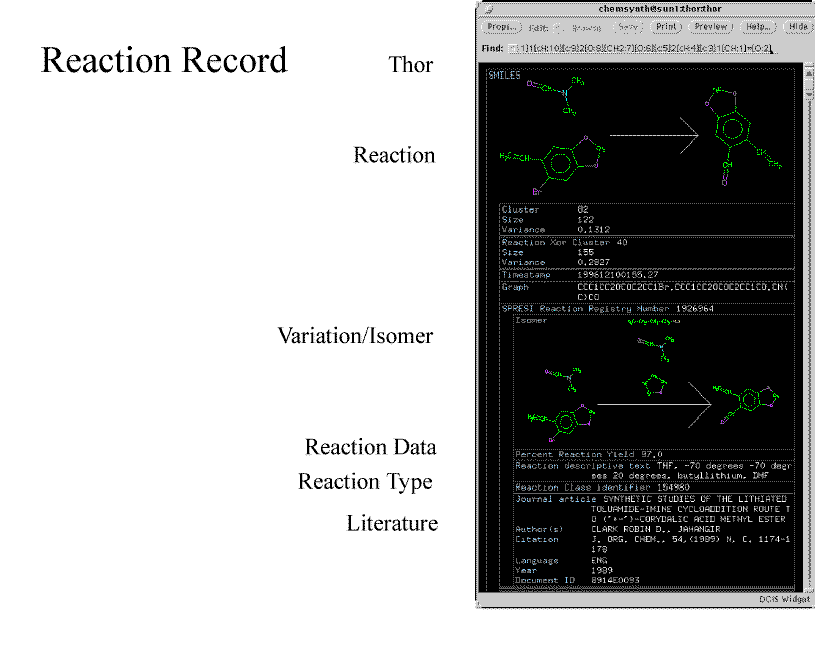This screenshot has height=647, width=815.
Task: Click the THF ring structure in Isomer panel
Action: pos(653,383)
